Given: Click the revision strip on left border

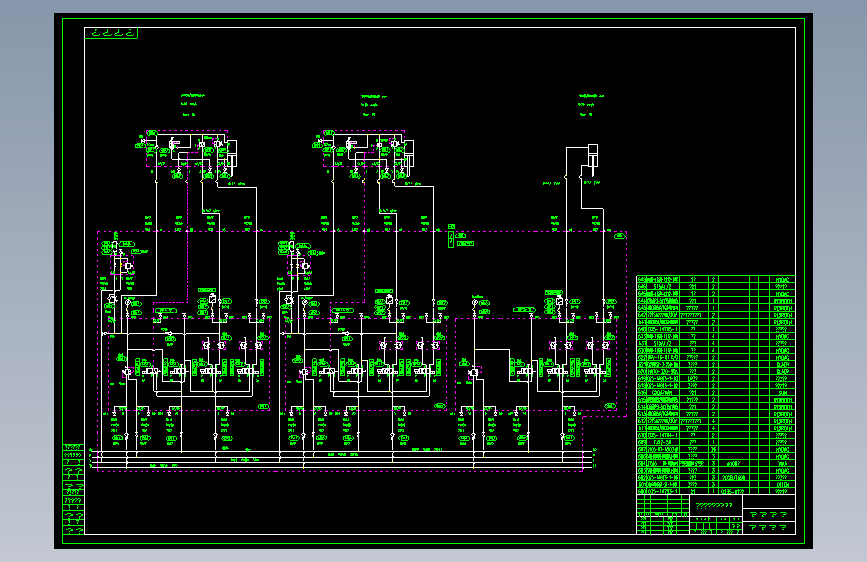Looking at the screenshot, I should [74, 489].
